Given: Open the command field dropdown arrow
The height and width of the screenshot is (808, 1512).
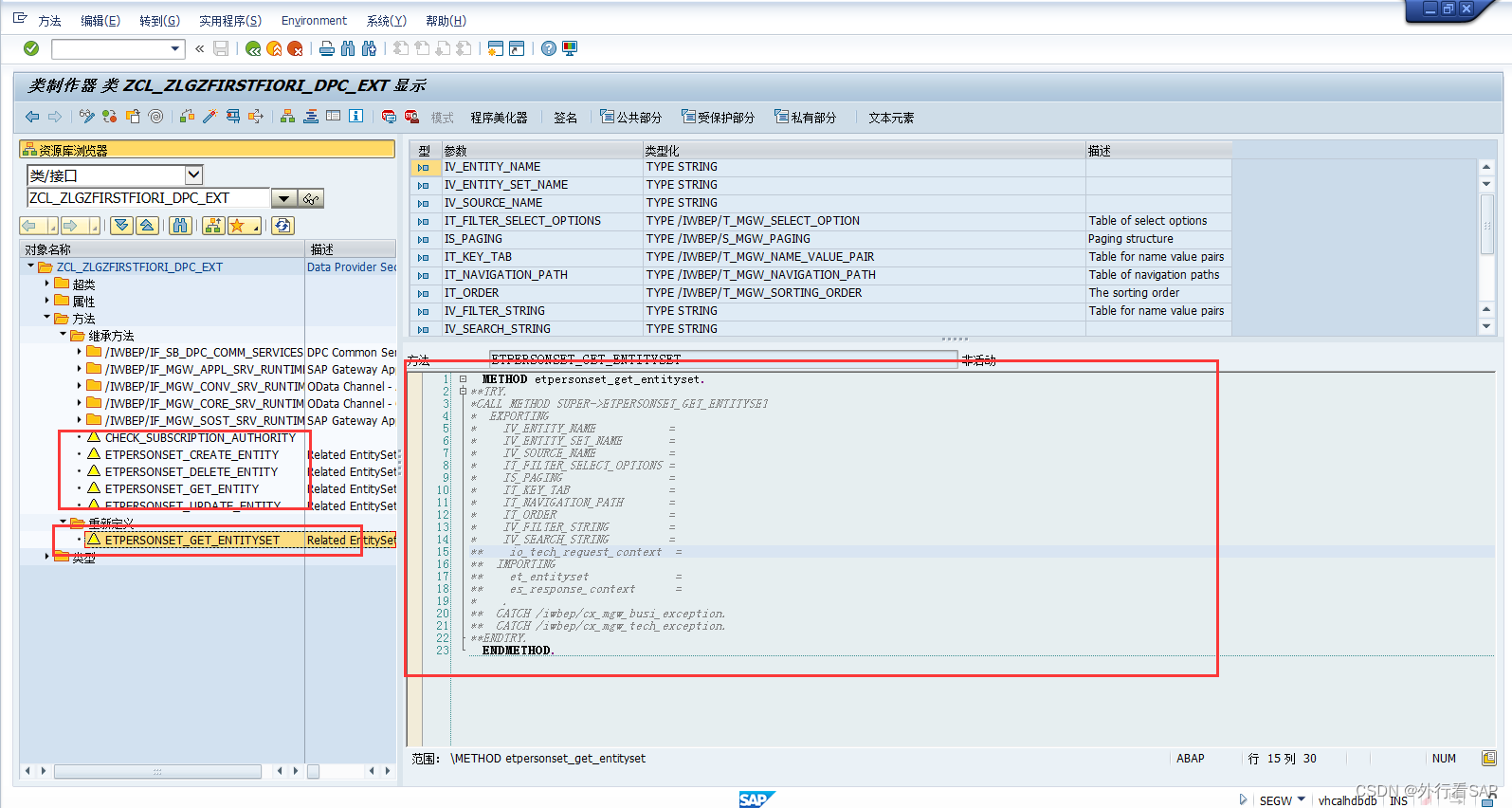Looking at the screenshot, I should (x=175, y=48).
